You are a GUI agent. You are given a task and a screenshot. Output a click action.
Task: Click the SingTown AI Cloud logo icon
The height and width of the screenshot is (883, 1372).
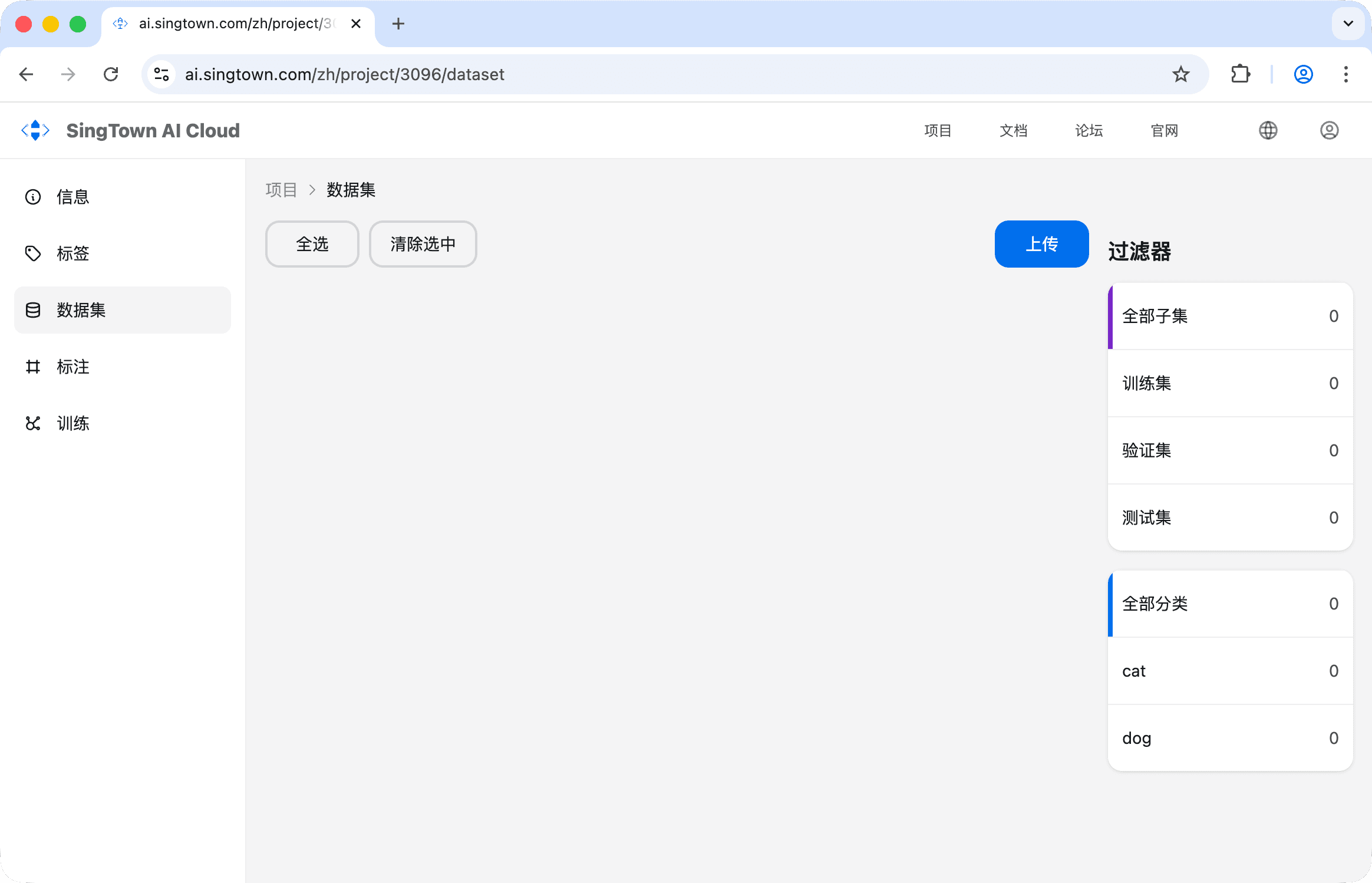35,130
